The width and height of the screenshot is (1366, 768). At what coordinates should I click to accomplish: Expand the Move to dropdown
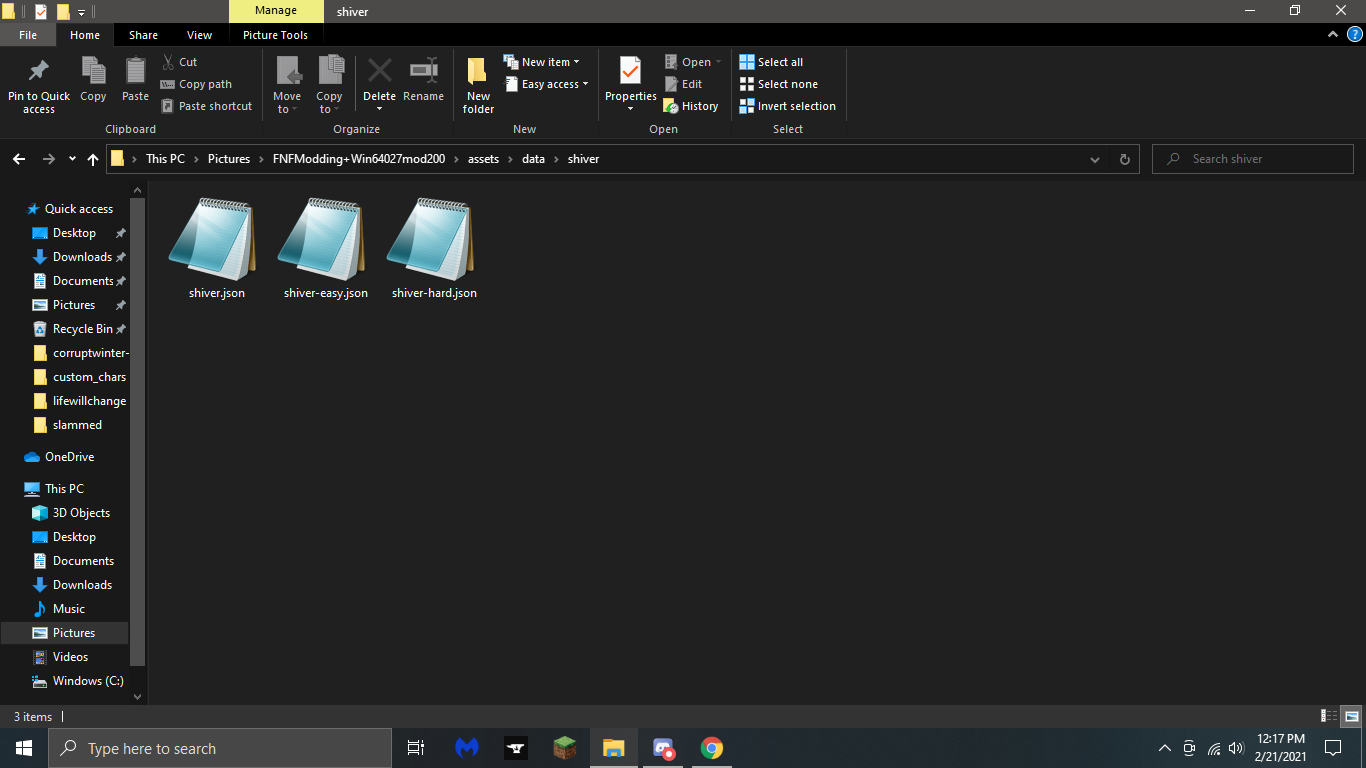click(x=287, y=84)
